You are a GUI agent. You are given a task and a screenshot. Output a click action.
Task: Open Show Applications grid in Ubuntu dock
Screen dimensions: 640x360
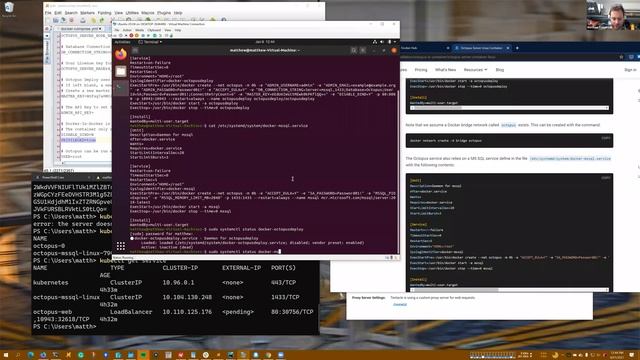[x=121, y=246]
